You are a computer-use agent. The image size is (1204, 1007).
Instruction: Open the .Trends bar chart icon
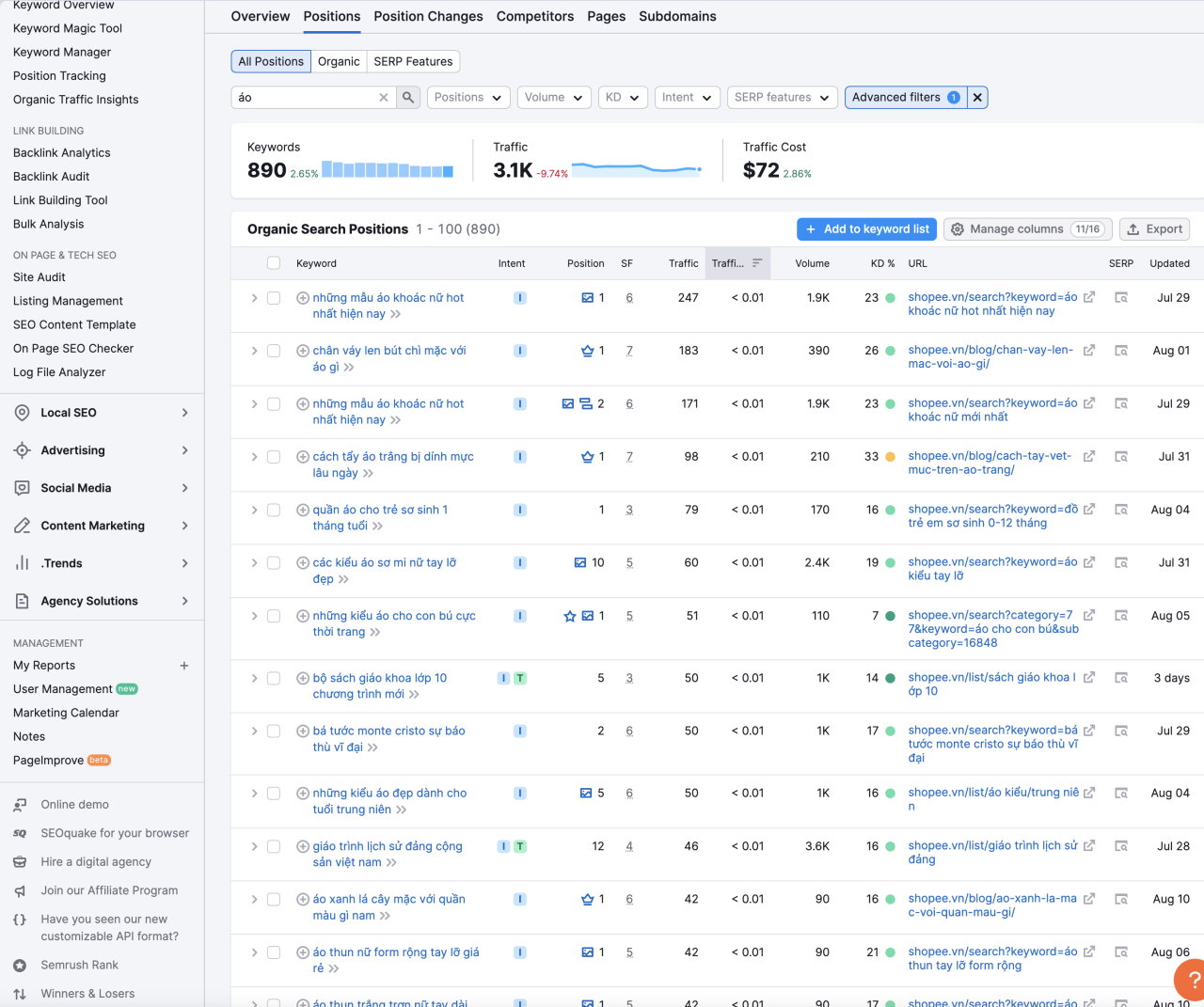pos(22,563)
